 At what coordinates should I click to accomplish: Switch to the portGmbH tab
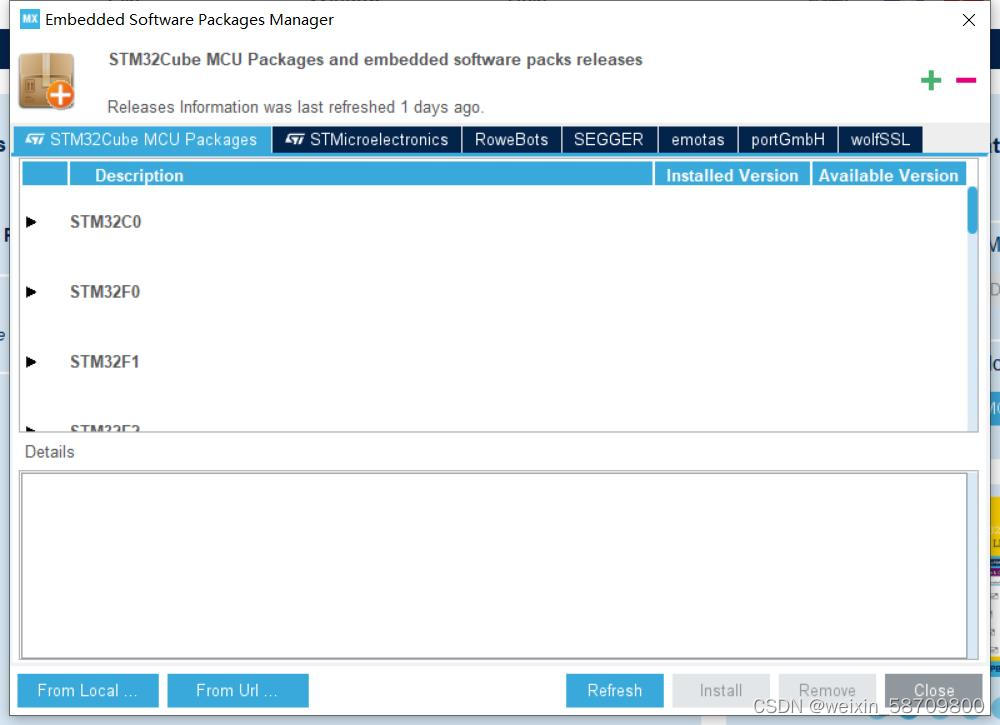coord(788,140)
